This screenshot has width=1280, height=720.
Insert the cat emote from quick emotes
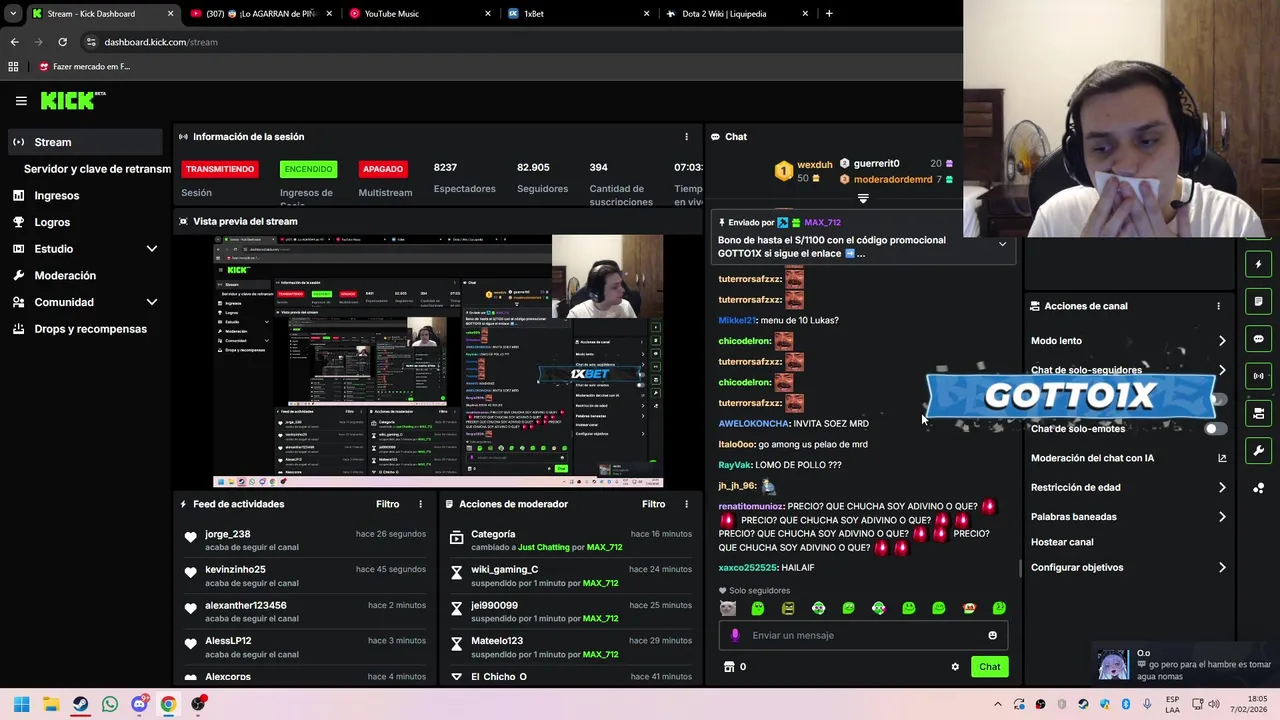[x=728, y=608]
